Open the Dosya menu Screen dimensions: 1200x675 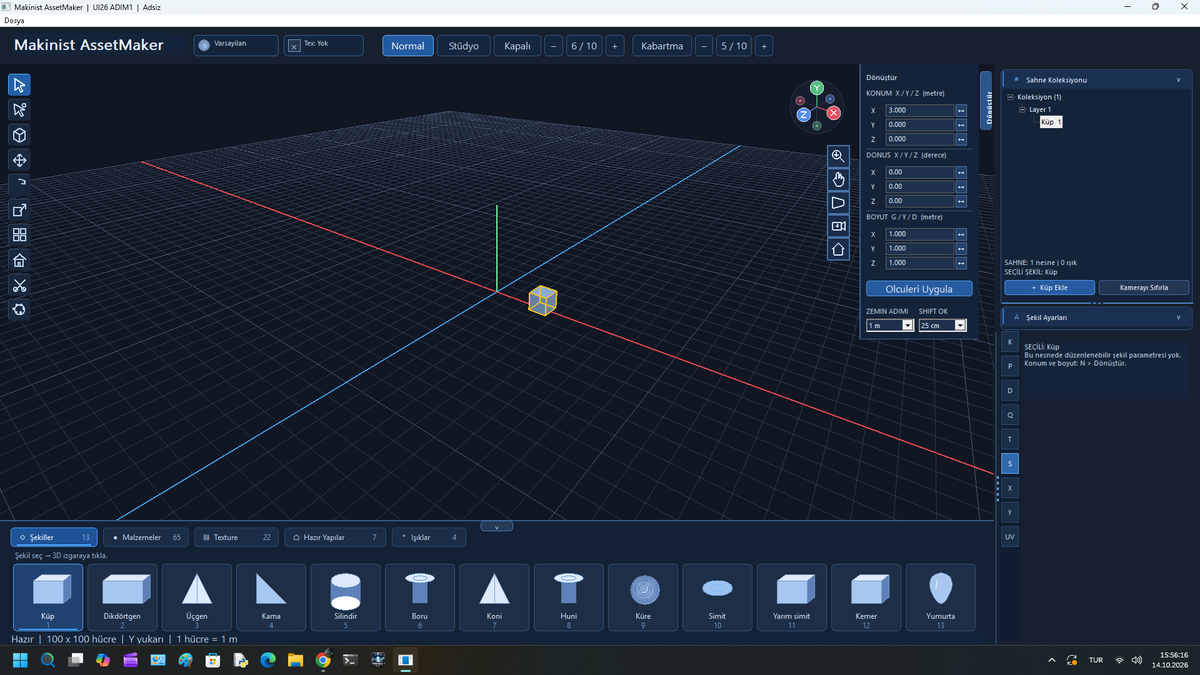tap(14, 20)
